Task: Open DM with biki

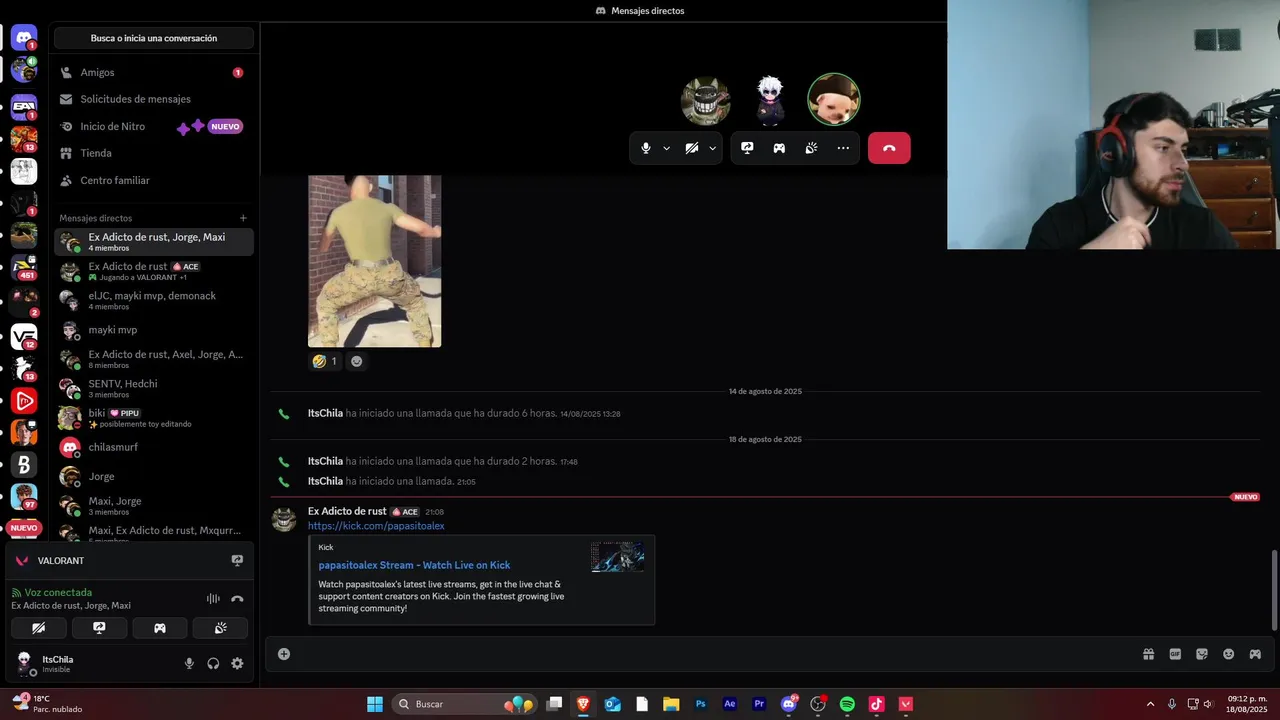Action: (154, 417)
